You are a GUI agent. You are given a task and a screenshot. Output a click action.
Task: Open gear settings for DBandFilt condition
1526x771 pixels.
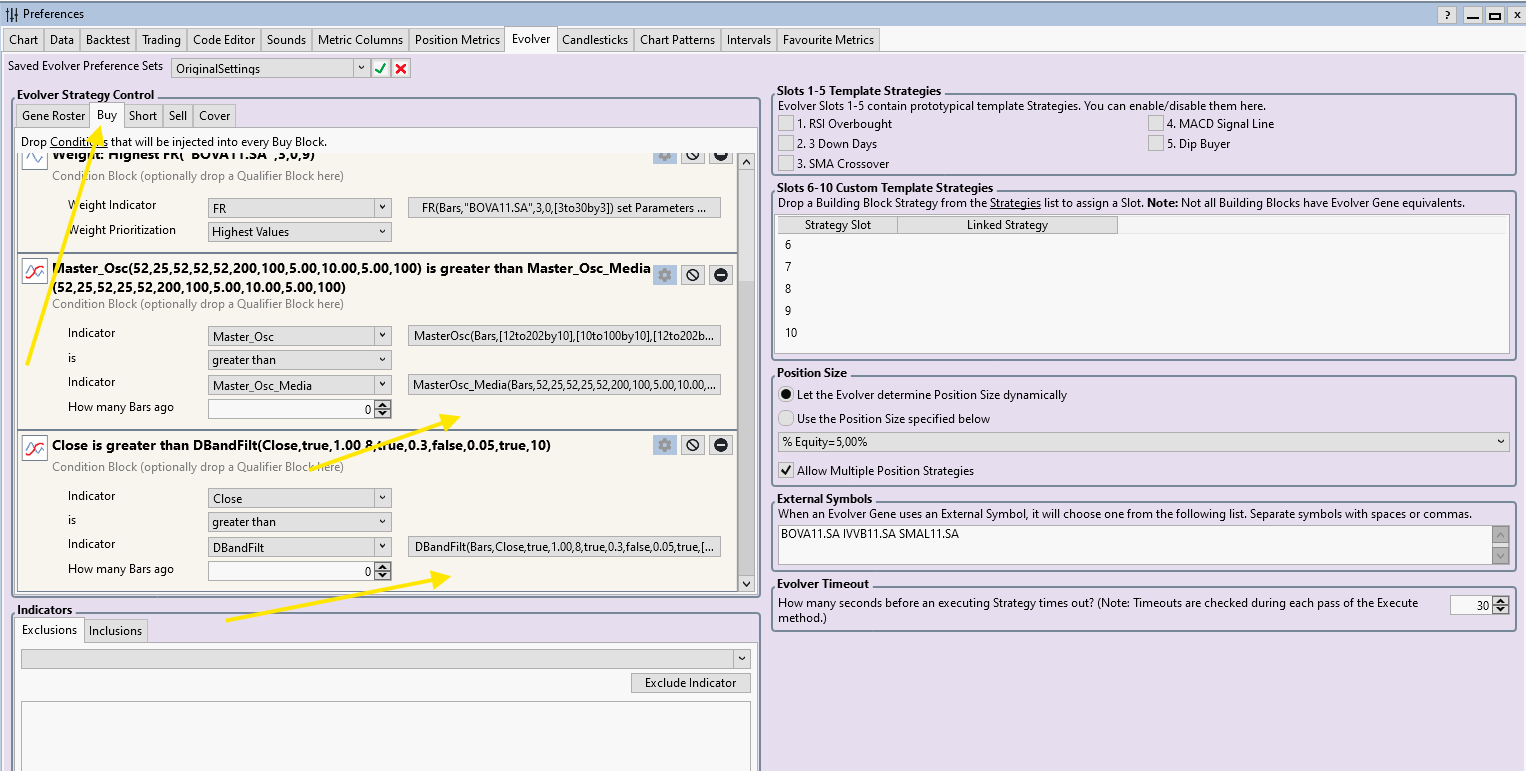tap(664, 445)
